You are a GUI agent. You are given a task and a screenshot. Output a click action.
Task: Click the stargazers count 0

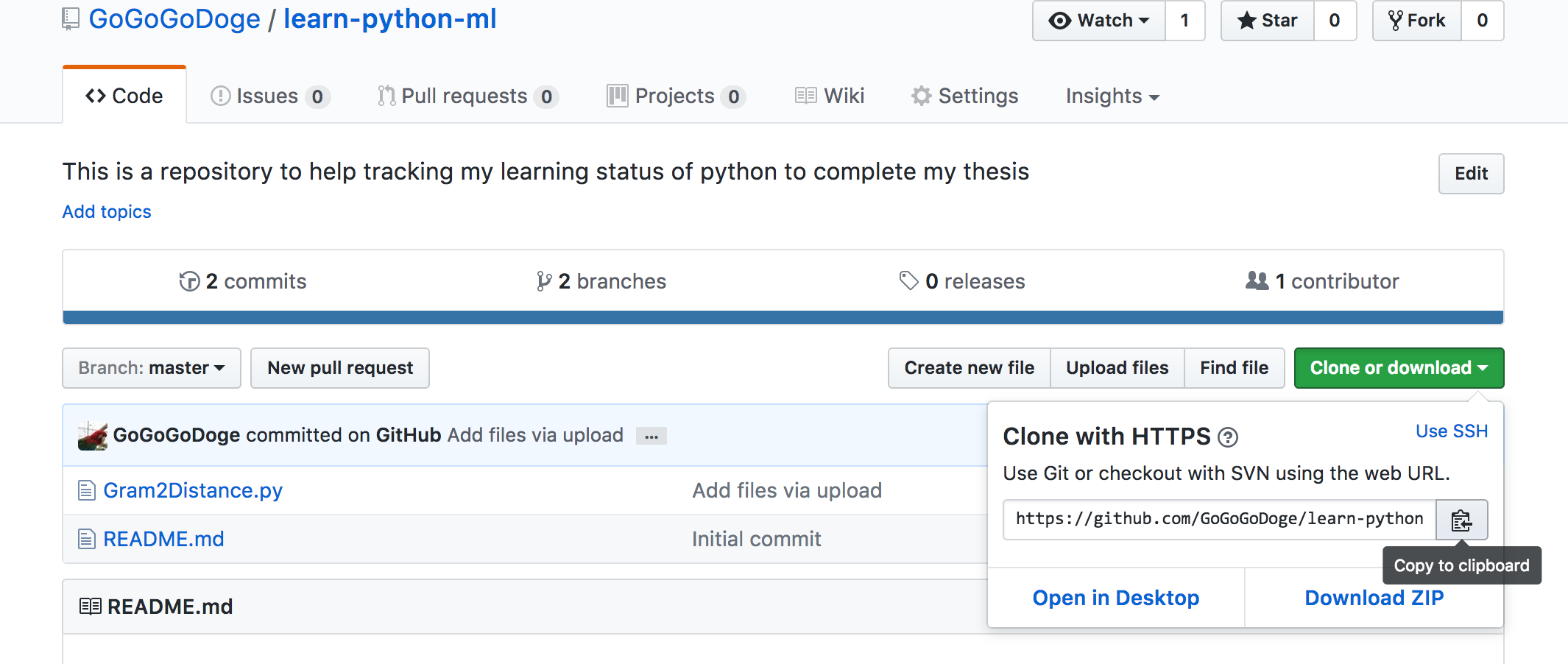coord(1335,21)
